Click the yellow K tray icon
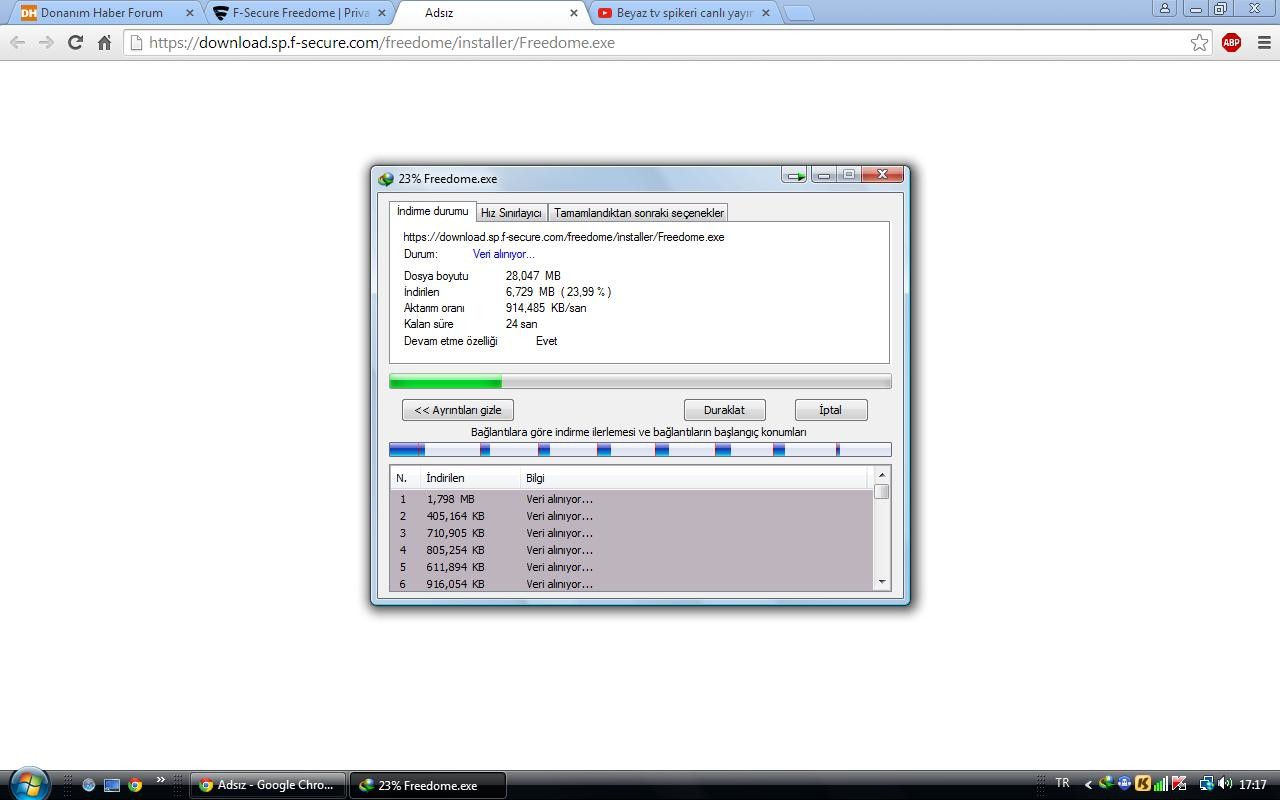This screenshot has width=1280, height=800. [x=1142, y=784]
